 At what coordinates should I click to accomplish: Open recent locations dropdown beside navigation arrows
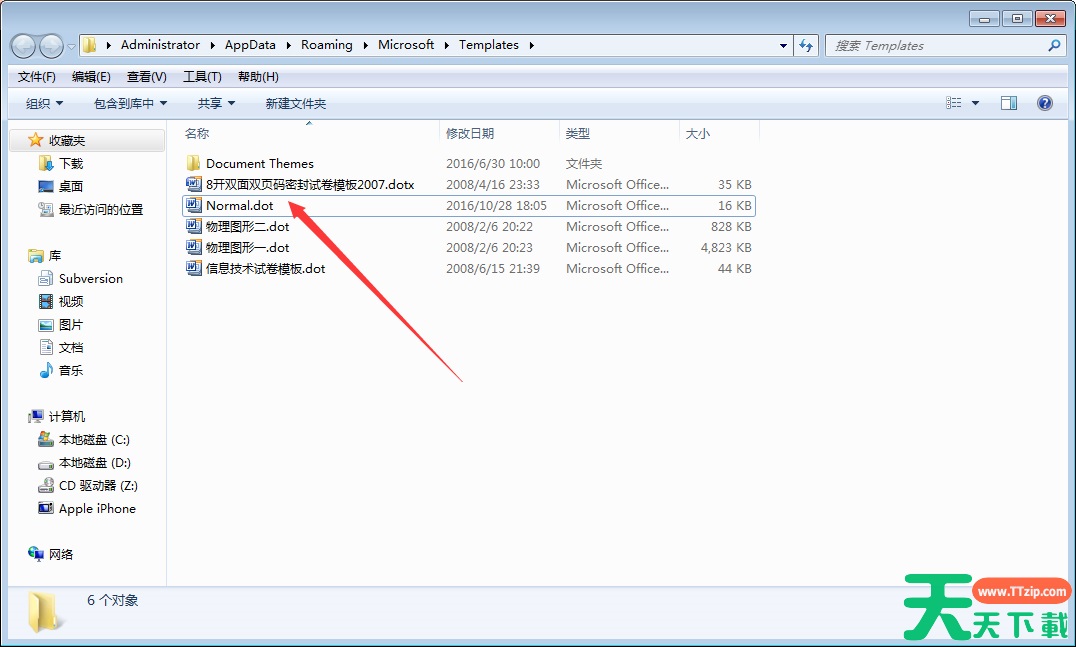71,47
